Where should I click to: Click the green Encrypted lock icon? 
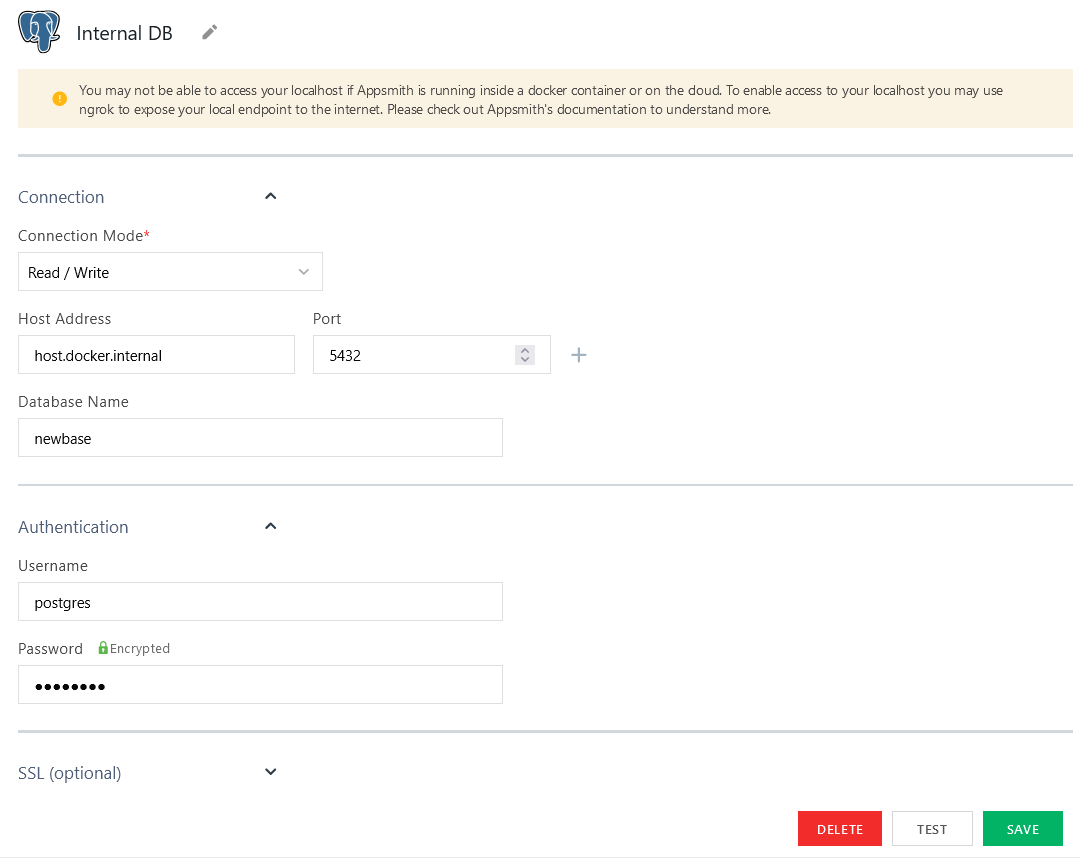click(x=103, y=648)
